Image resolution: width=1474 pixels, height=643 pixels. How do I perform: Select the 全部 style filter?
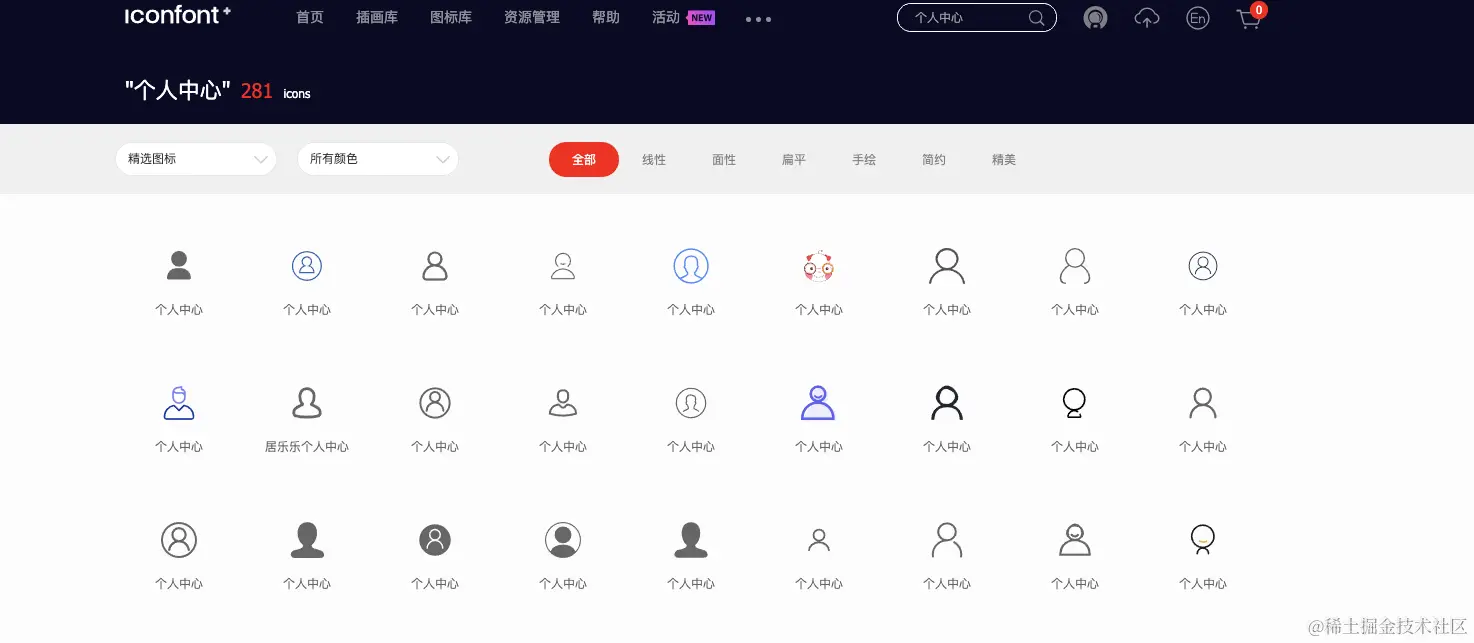click(583, 159)
